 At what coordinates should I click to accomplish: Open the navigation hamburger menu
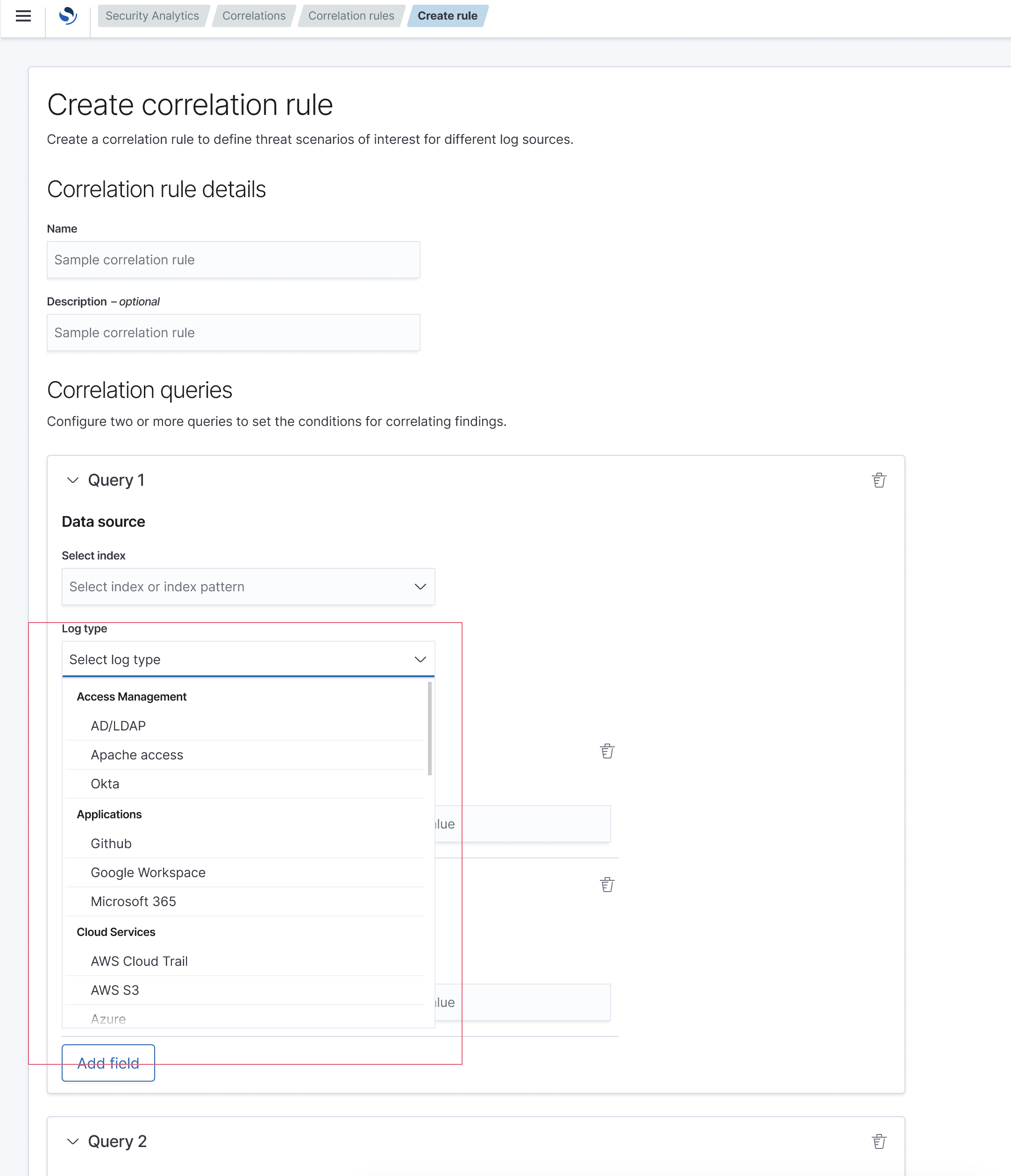[23, 16]
